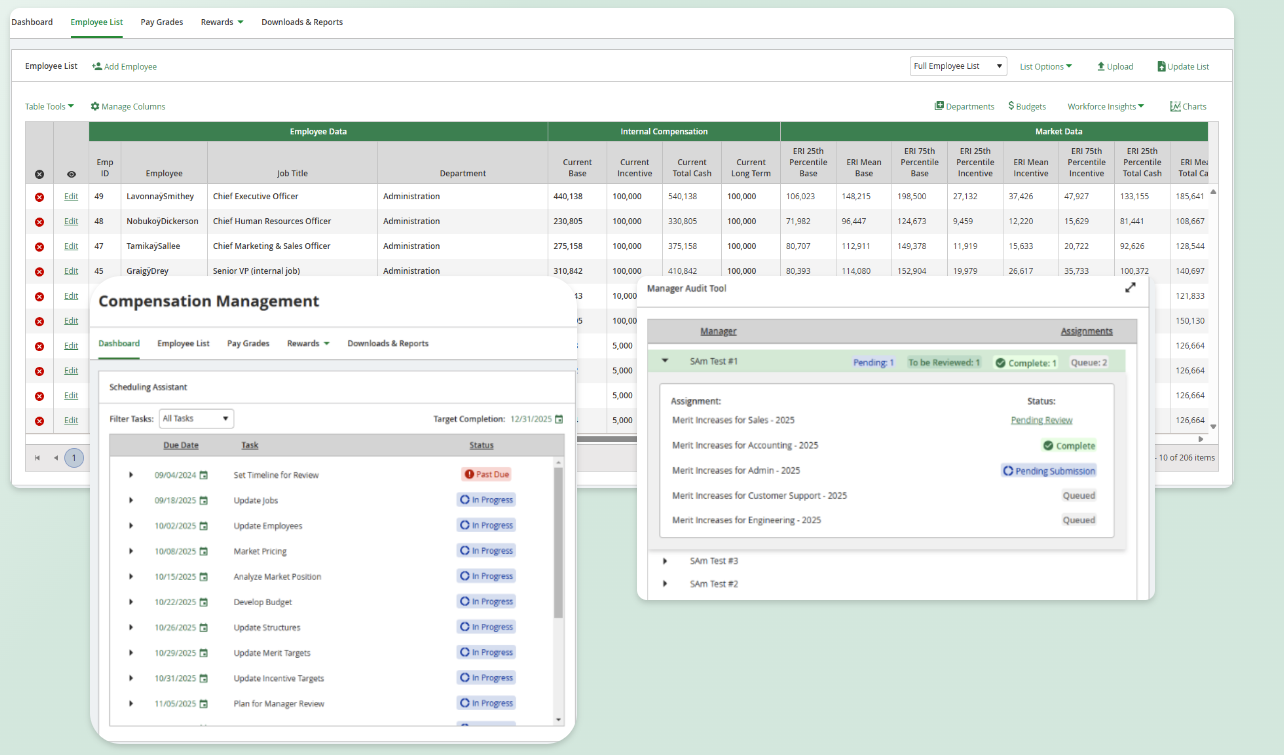Image resolution: width=1284 pixels, height=755 pixels.
Task: Expand the SAm Test #2 manager row
Action: click(665, 584)
